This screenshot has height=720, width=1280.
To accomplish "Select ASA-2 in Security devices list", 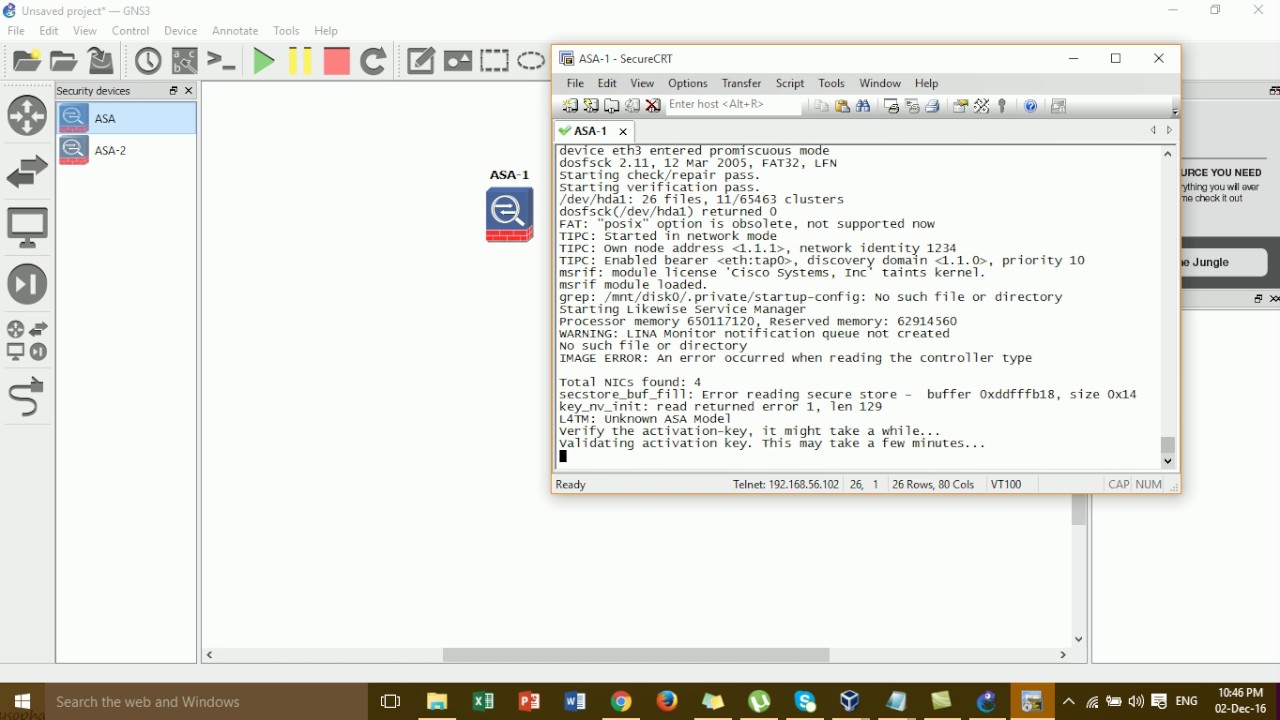I will (x=126, y=150).
